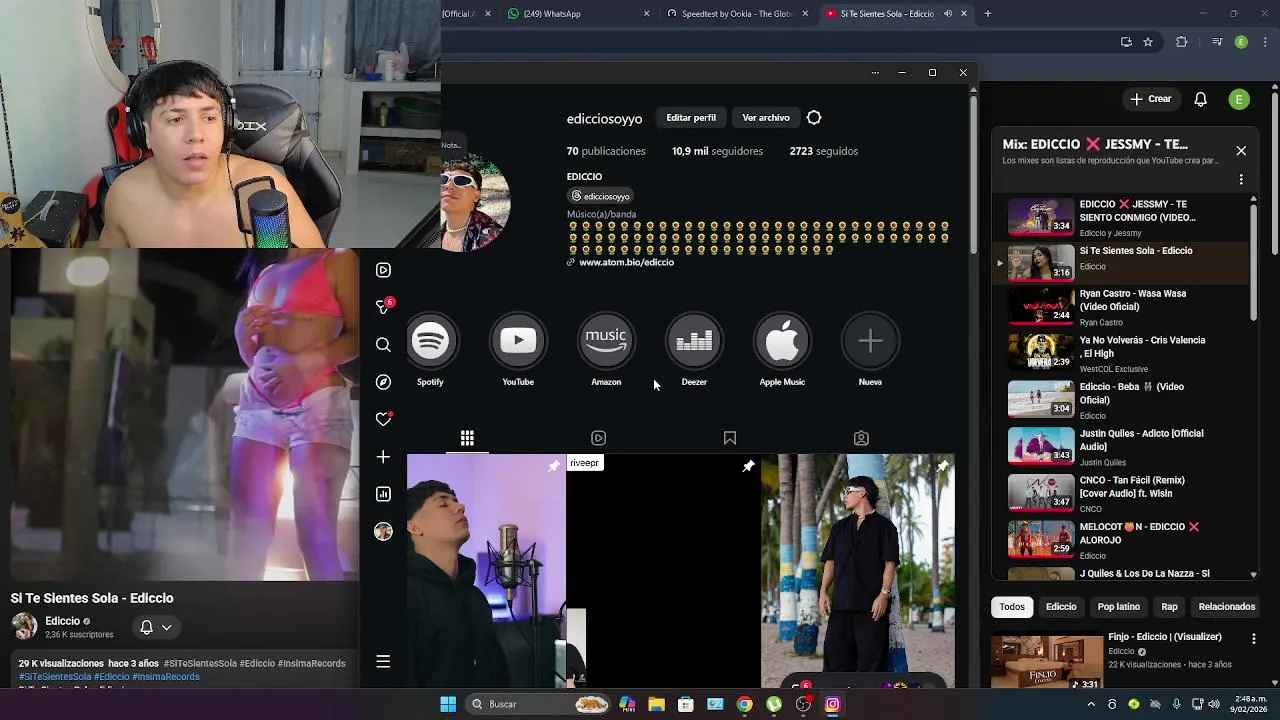Switch to the Saved posts tab
Screen dimensions: 1280x720
730,438
